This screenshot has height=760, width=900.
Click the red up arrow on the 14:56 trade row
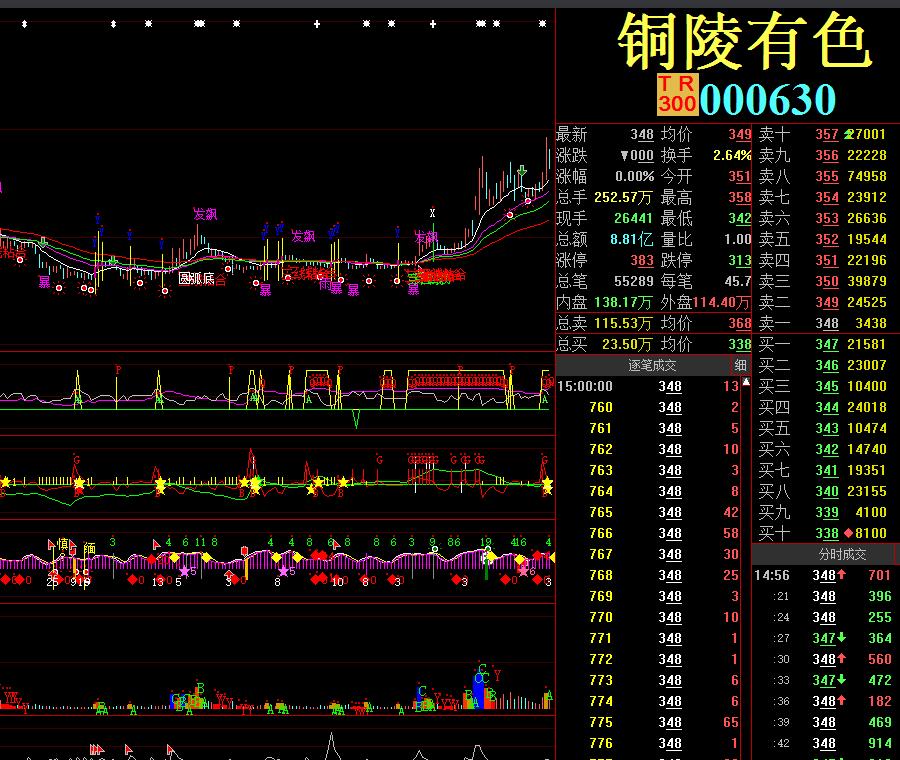pos(841,574)
